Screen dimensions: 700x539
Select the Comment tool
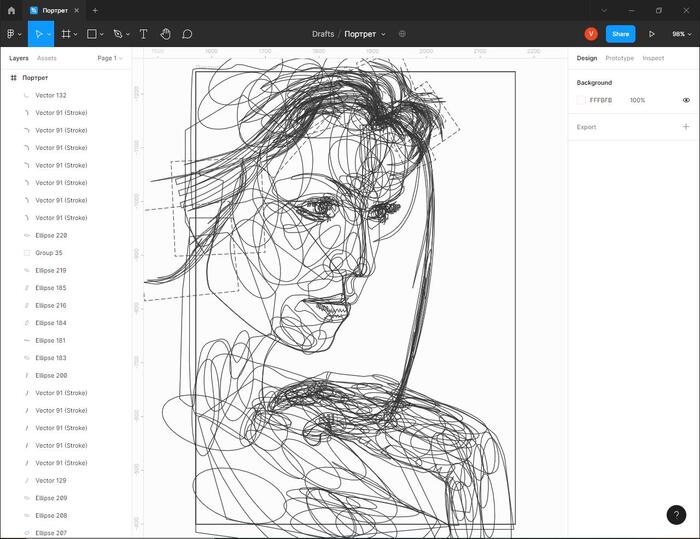click(187, 34)
